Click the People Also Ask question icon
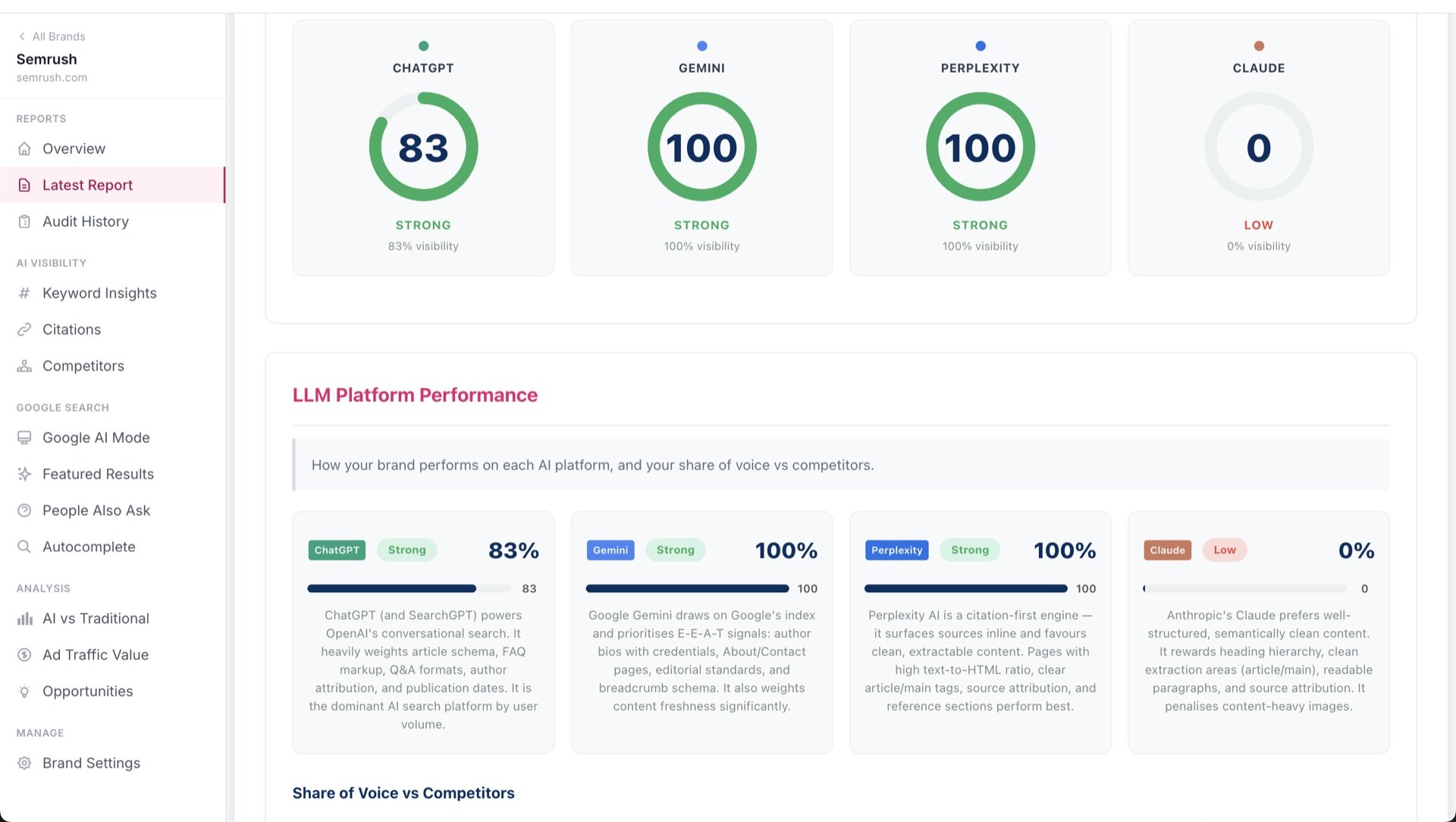The height and width of the screenshot is (822, 1456). coord(24,510)
